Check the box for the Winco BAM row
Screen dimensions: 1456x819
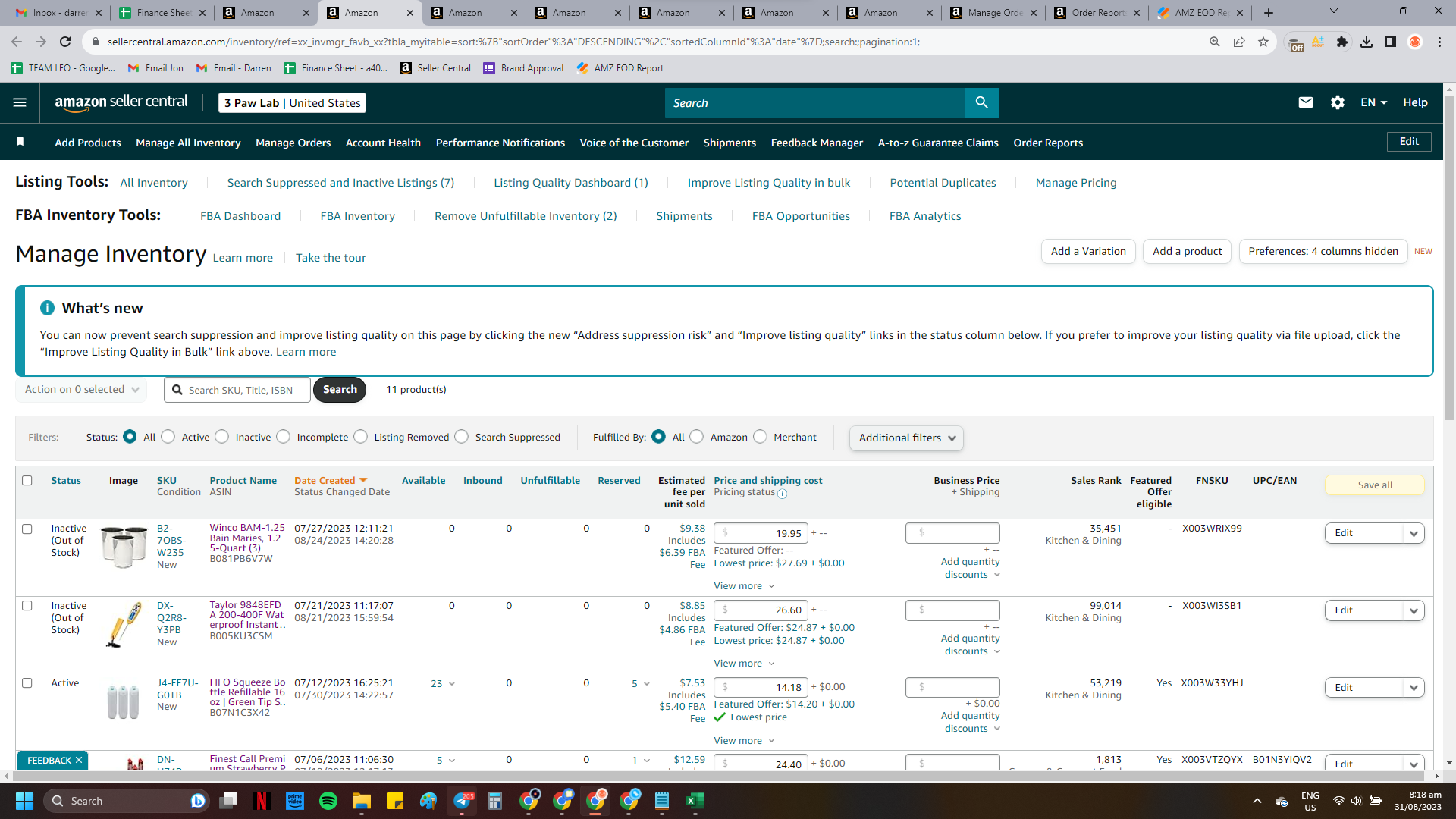pos(27,529)
